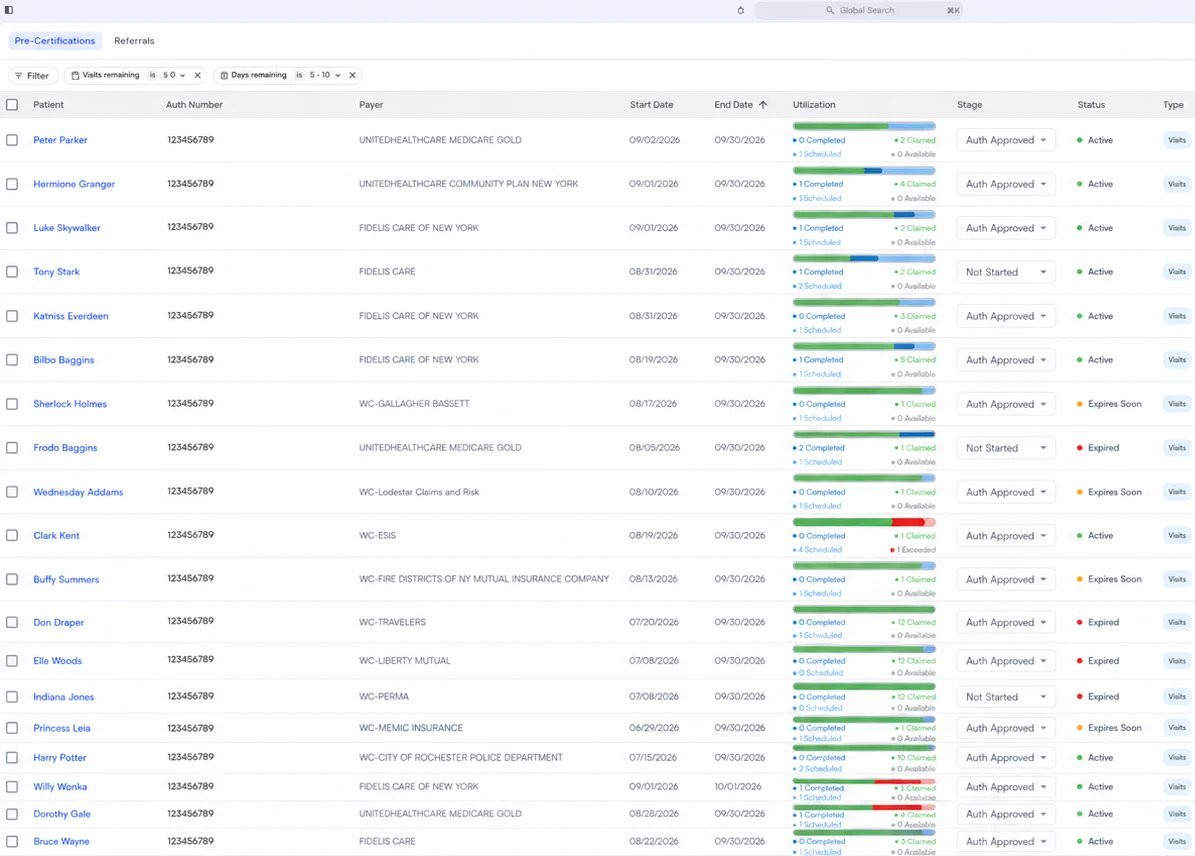Click Visits type badge for Peter Parker
Screen dimensions: 1195x856
1177,140
